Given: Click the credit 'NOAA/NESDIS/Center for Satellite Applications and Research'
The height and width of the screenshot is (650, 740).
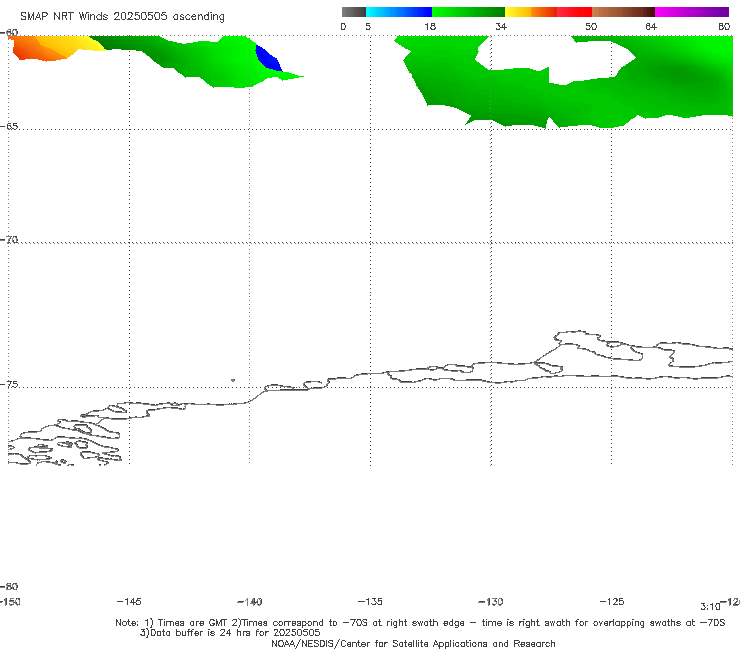Looking at the screenshot, I should 413,643.
